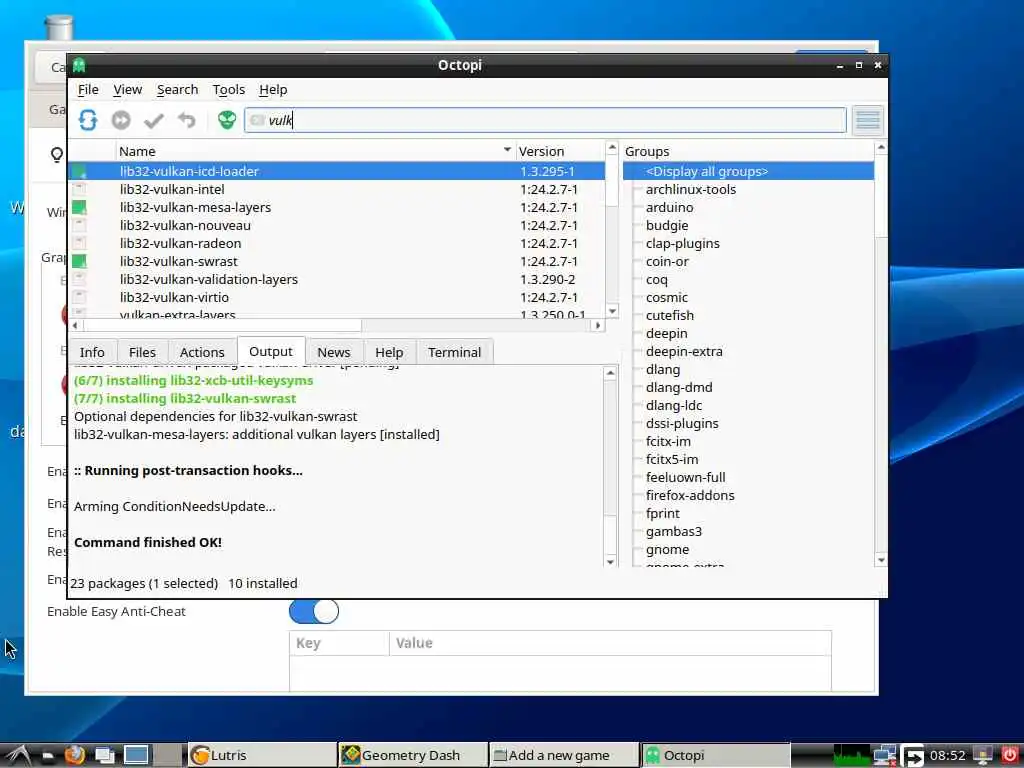The height and width of the screenshot is (768, 1024).
Task: Click the CPU usage graph in tray
Action: (x=852, y=756)
